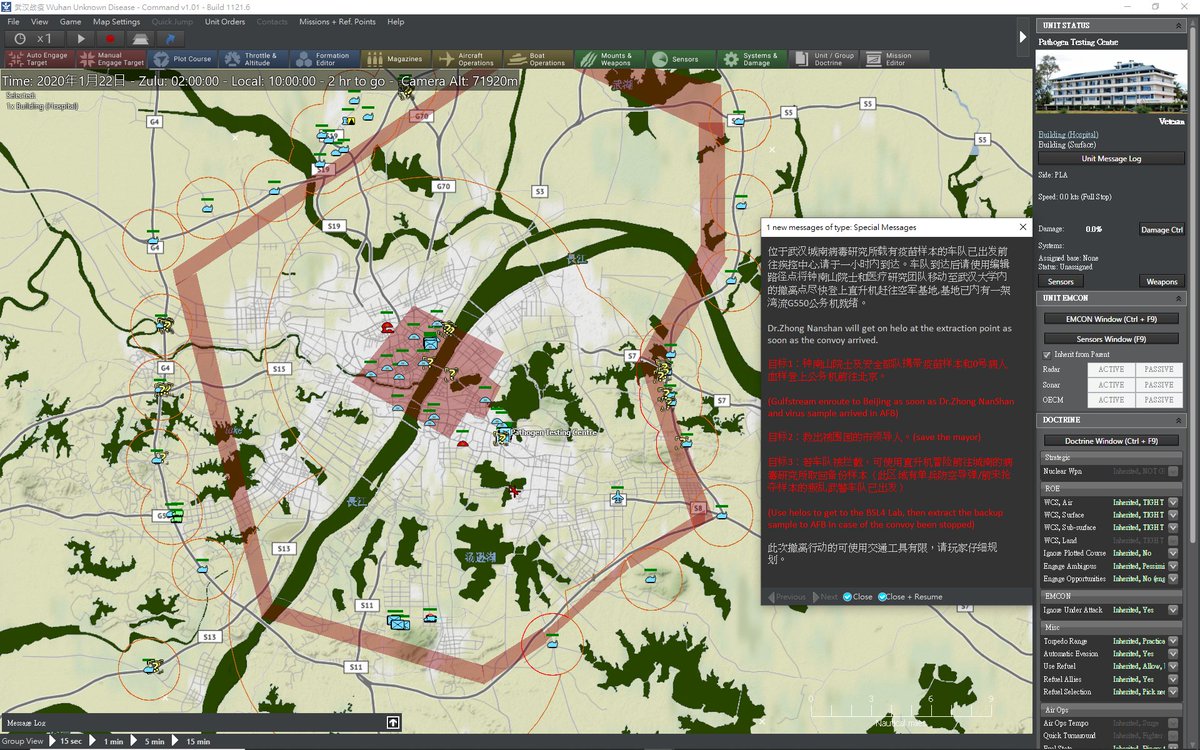This screenshot has height=750, width=1200.
Task: Set OECM to PASSIVE
Action: point(1159,400)
